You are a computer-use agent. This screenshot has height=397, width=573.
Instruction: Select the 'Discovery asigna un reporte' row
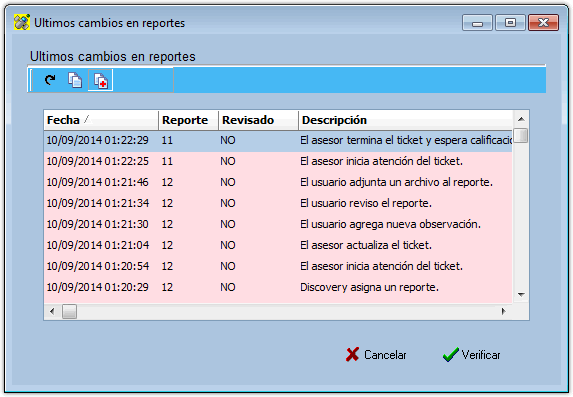pyautogui.click(x=278, y=287)
